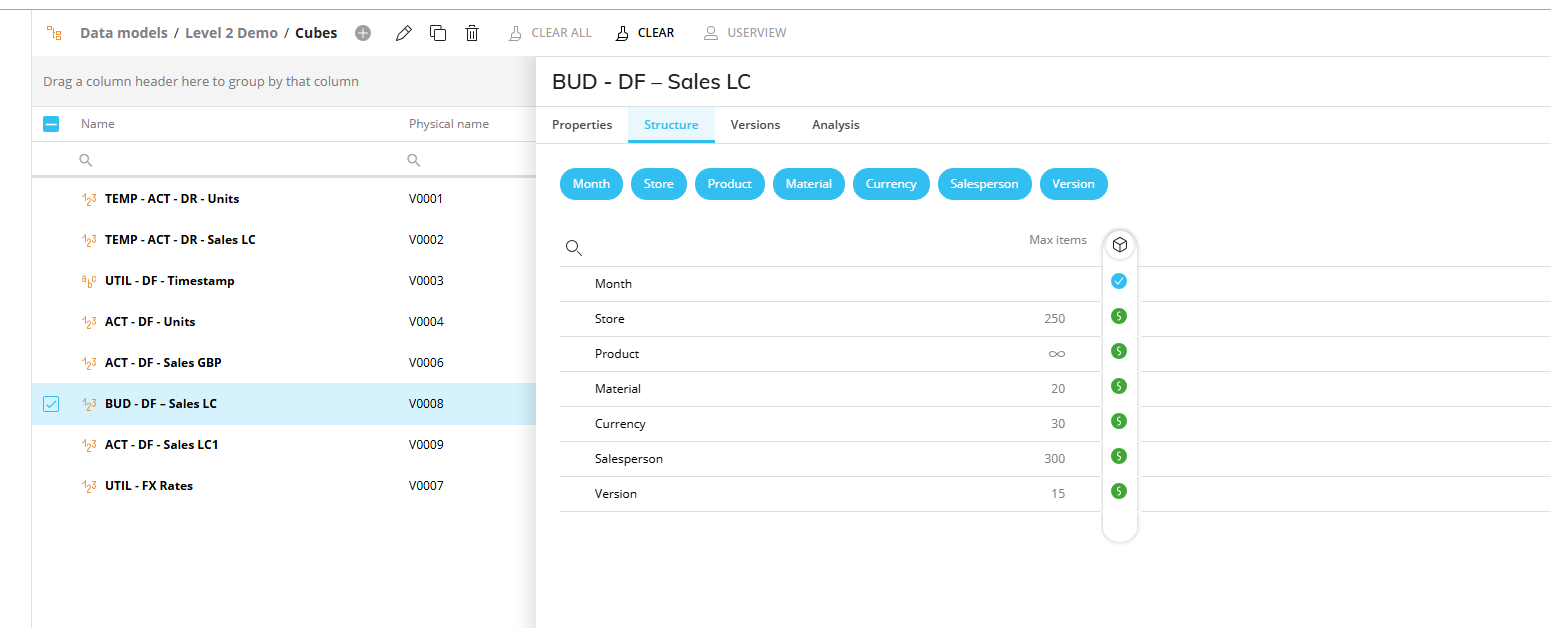The image size is (1551, 628).
Task: Click the Physical name filter field
Action: pos(468,160)
